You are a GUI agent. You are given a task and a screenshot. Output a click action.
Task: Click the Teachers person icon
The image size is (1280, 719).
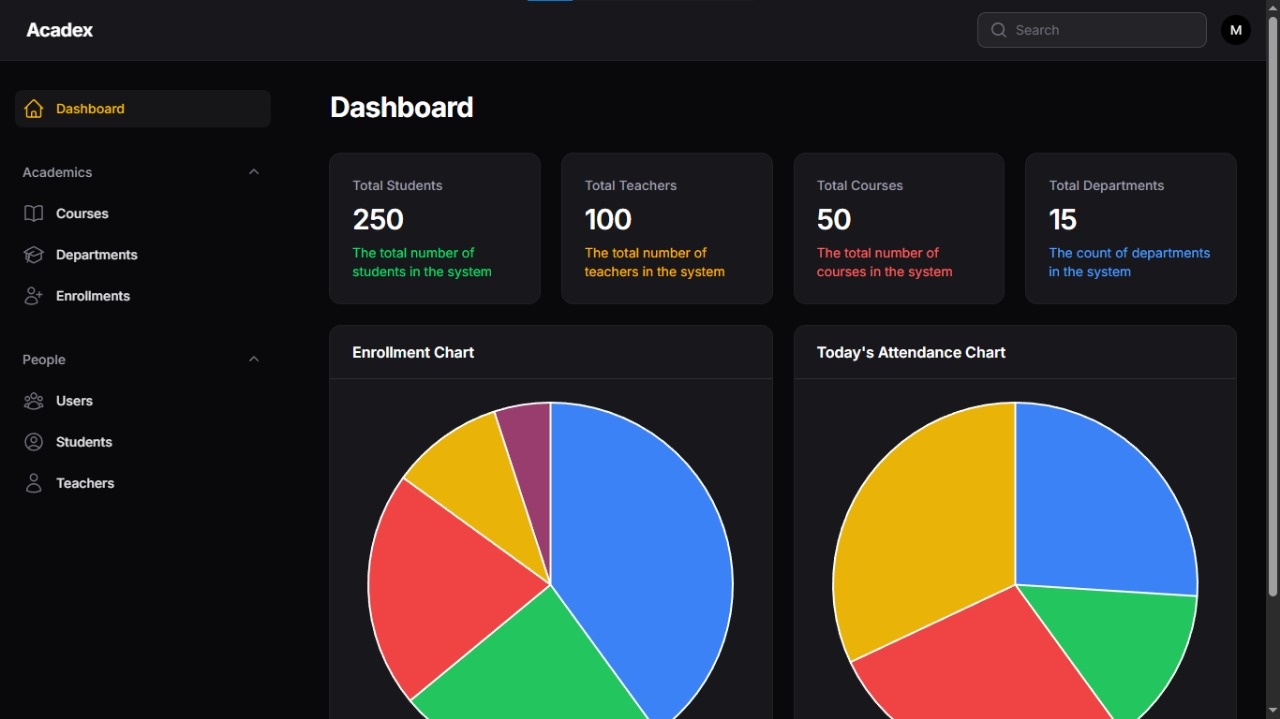pyautogui.click(x=34, y=483)
